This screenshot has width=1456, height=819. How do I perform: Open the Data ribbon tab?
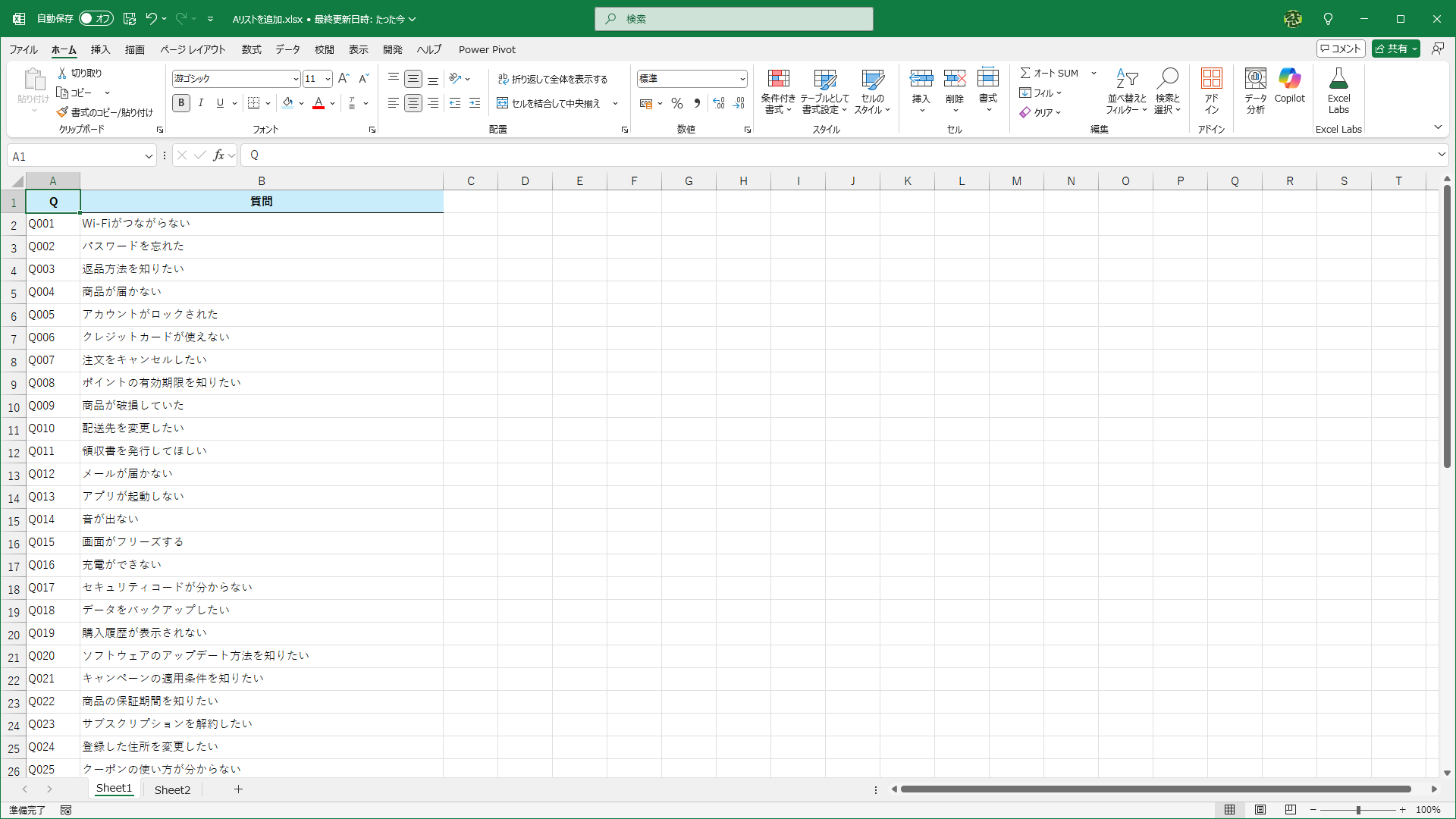(x=287, y=49)
